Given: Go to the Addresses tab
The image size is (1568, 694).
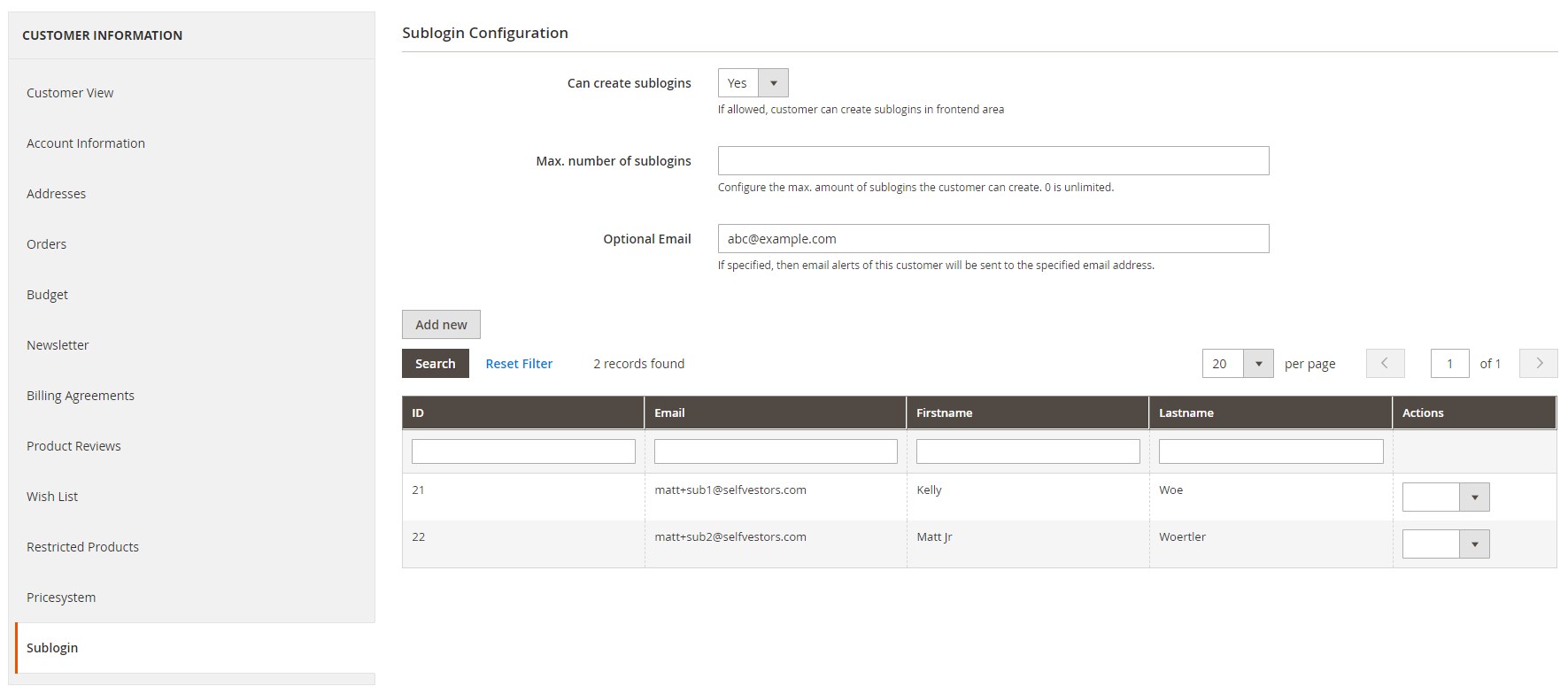Looking at the screenshot, I should 56,194.
